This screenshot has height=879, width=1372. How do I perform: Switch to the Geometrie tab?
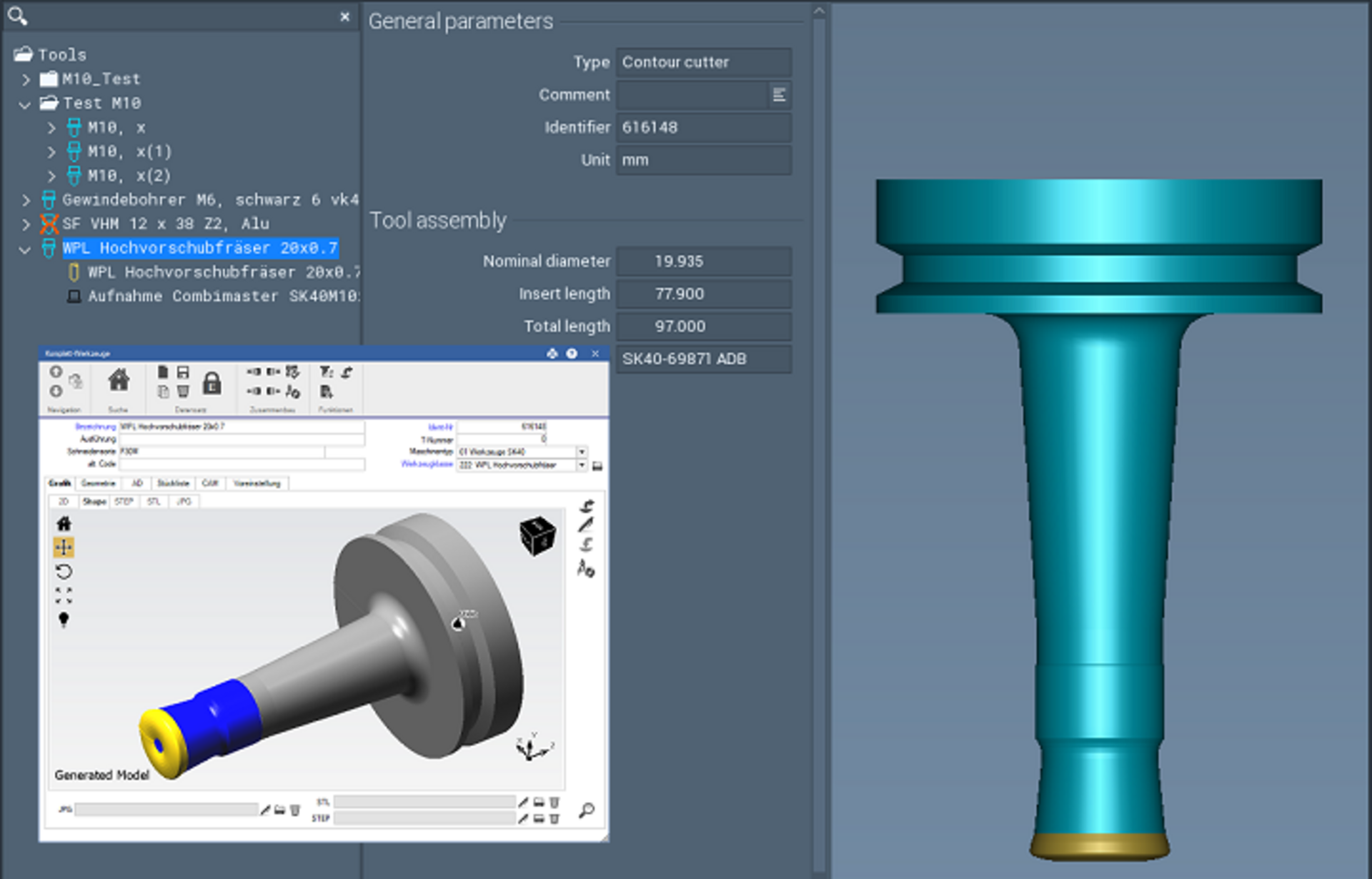[x=98, y=484]
